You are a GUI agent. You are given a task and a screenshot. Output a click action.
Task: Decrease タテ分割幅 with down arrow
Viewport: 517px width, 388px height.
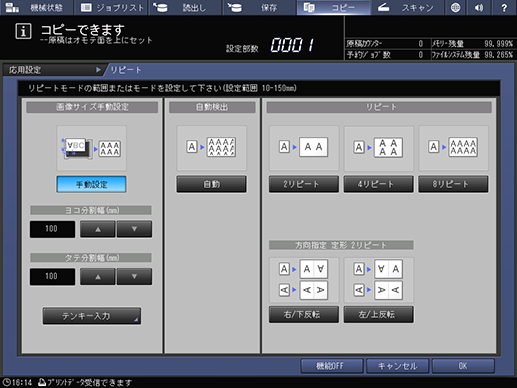(x=134, y=276)
